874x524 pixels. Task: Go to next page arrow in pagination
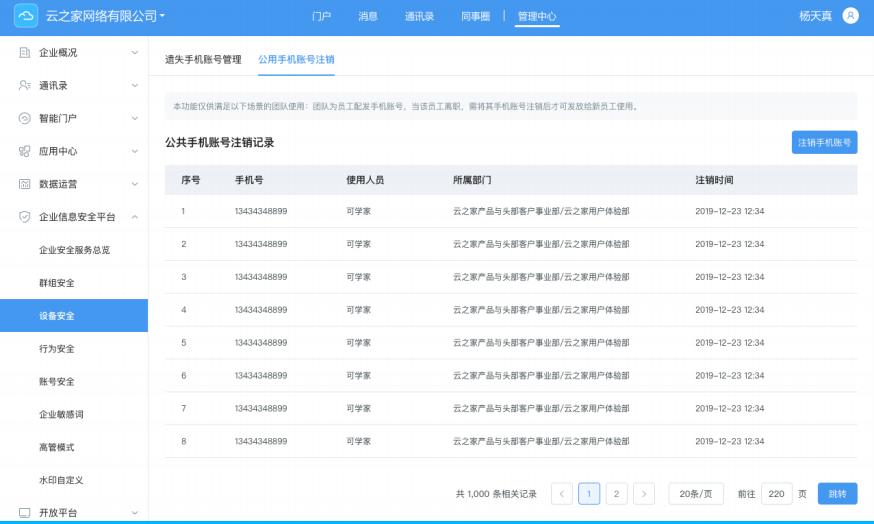click(x=644, y=494)
